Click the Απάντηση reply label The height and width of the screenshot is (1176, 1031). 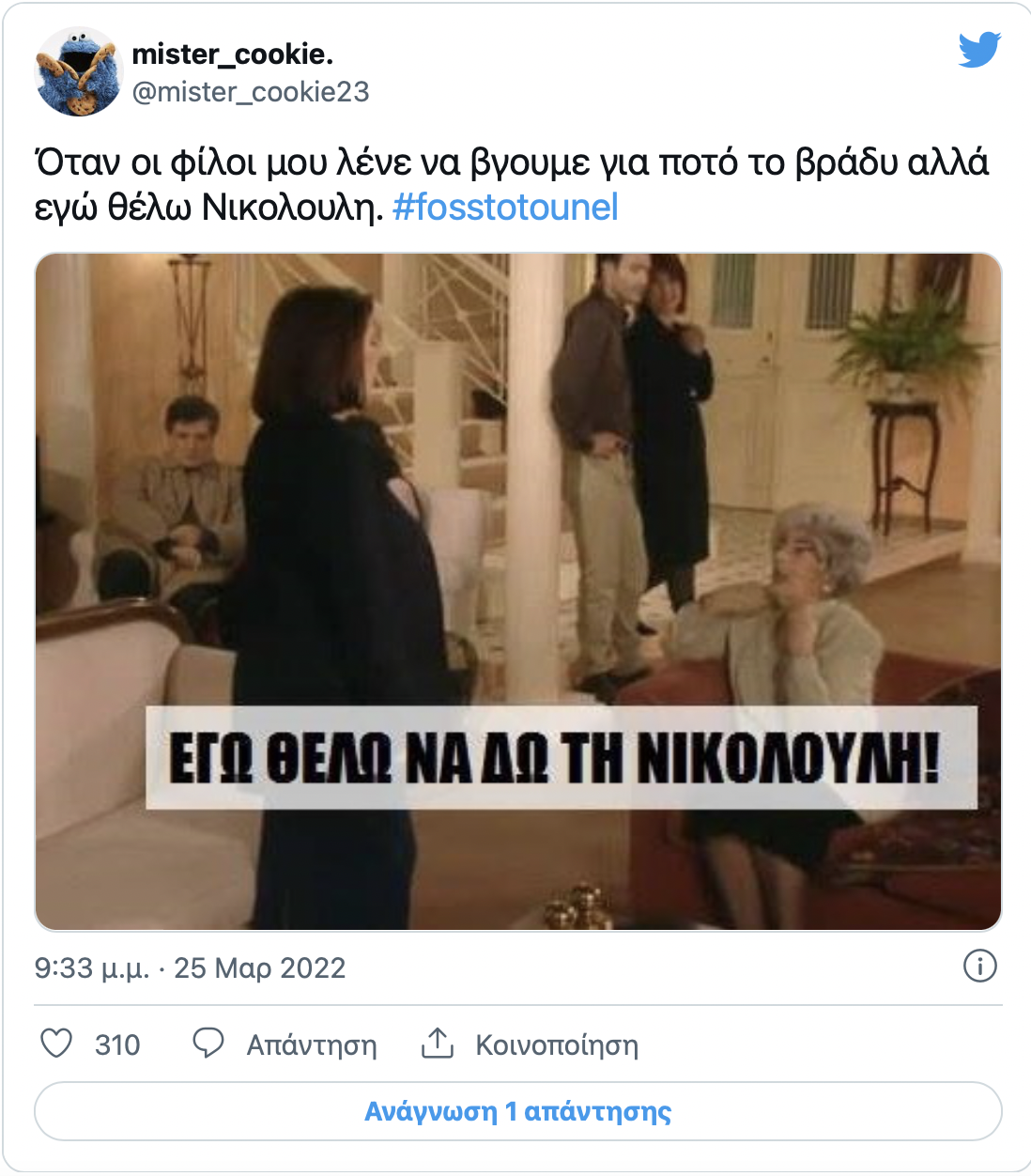(312, 1045)
